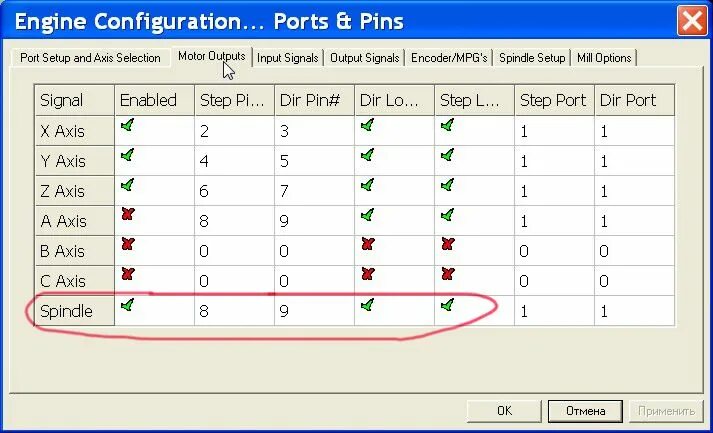
Task: Toggle Spindle Dir LowActive checkmark
Action: pos(367,305)
